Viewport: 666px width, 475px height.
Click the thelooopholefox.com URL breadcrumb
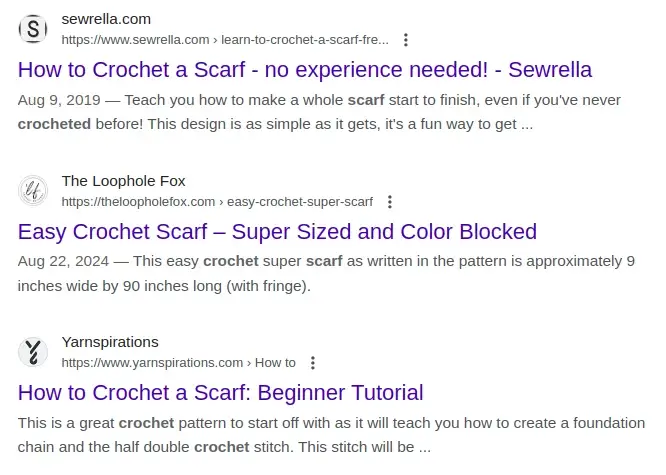coord(216,202)
